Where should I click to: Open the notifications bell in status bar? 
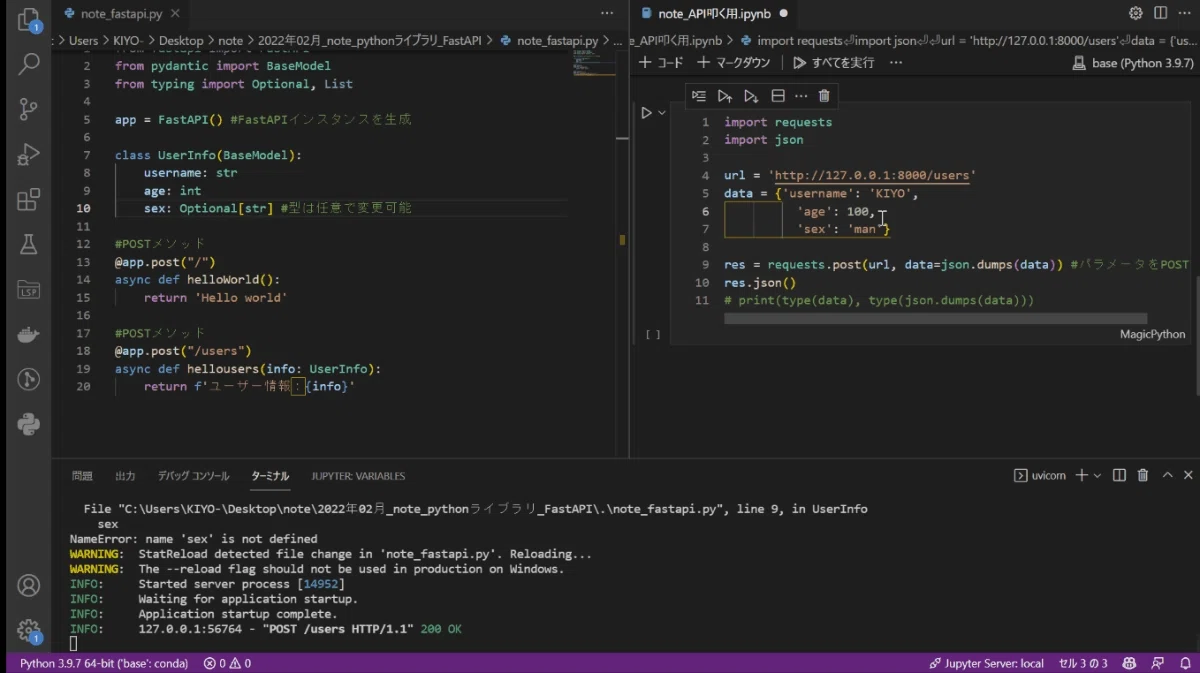[1184, 663]
